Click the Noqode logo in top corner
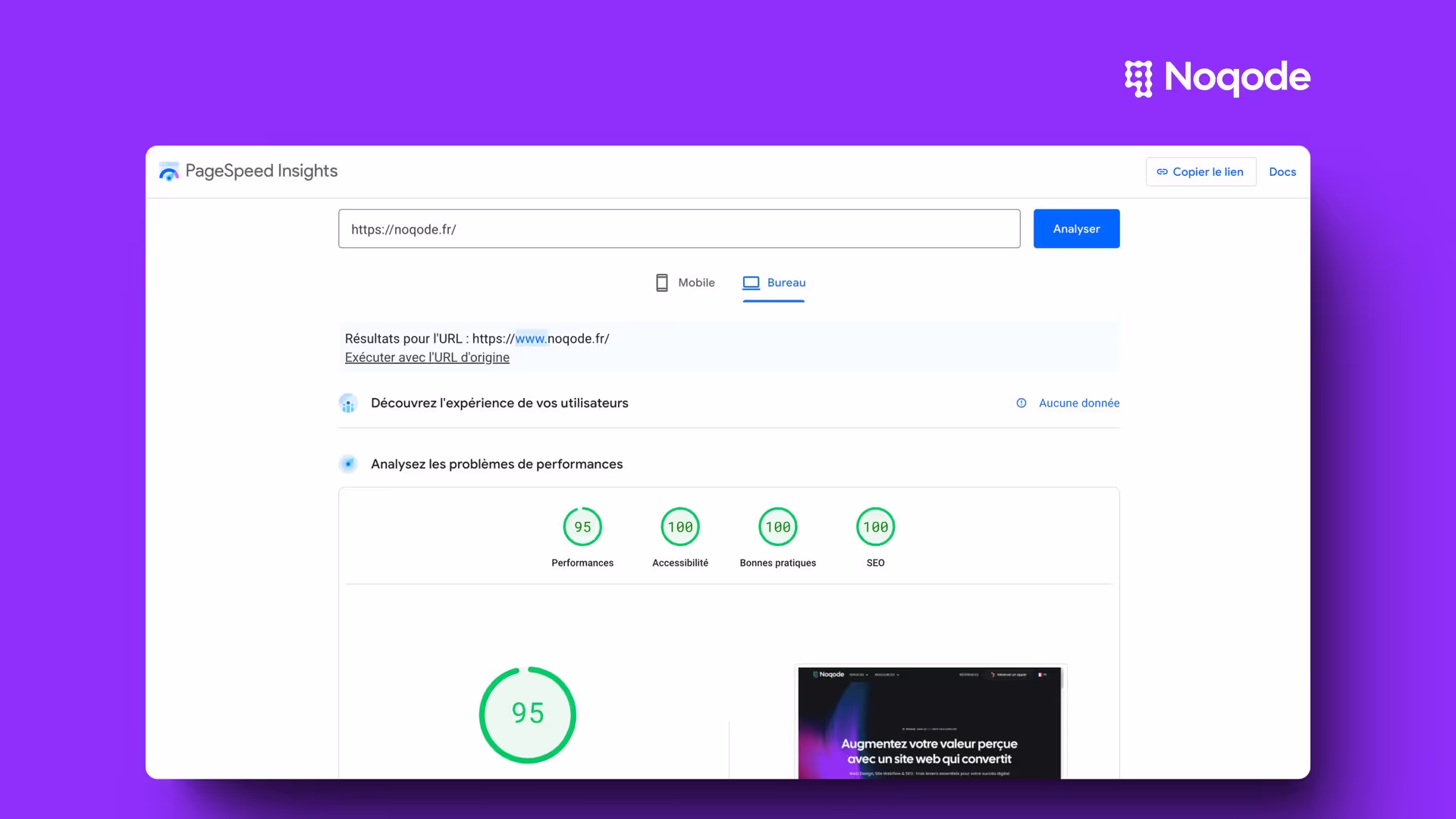Image resolution: width=1456 pixels, height=819 pixels. point(1216,77)
